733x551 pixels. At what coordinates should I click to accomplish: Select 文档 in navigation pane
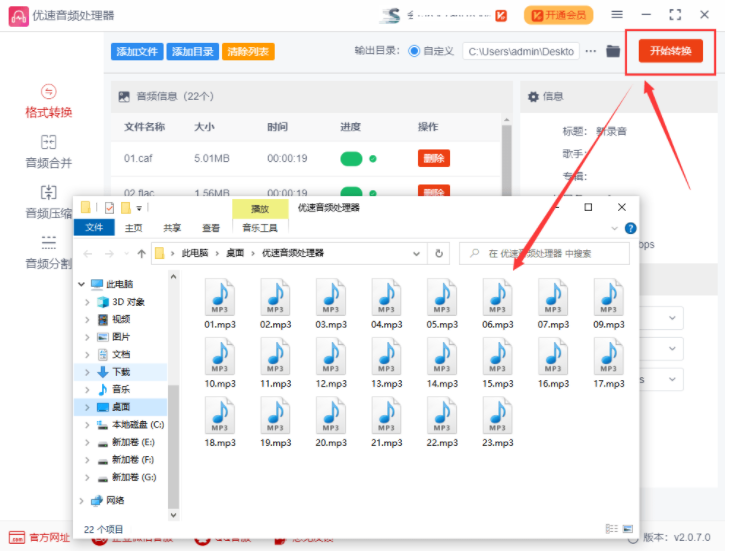coord(121,355)
